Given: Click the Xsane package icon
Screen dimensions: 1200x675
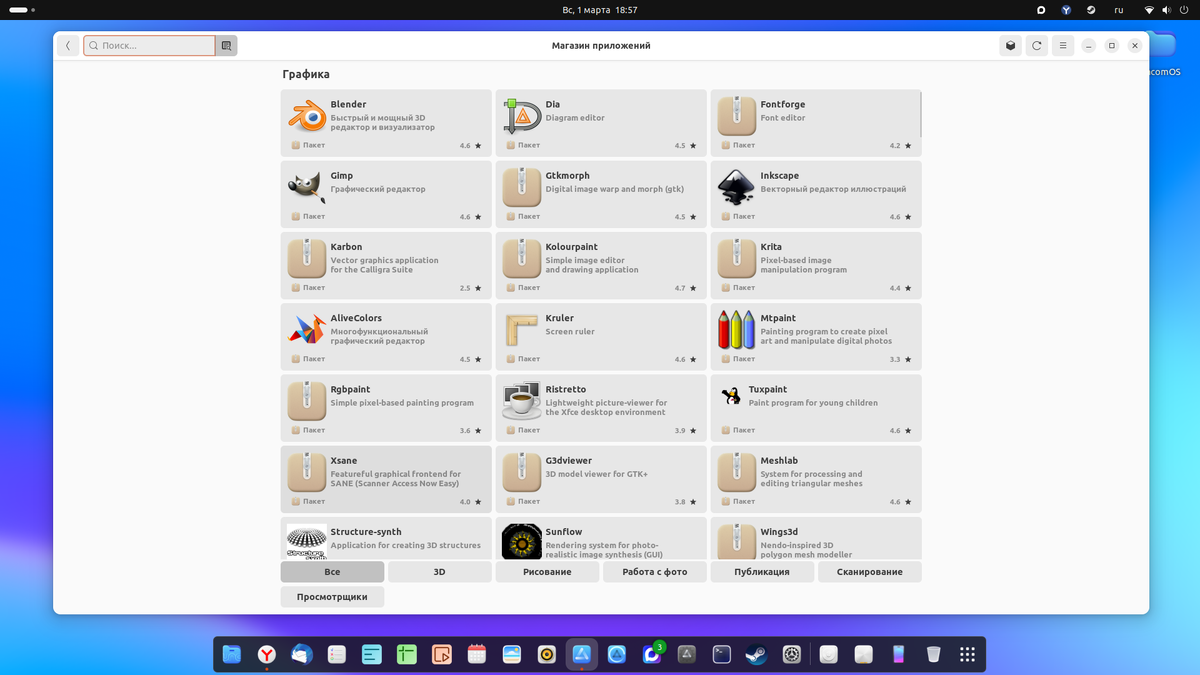Looking at the screenshot, I should pyautogui.click(x=307, y=472).
